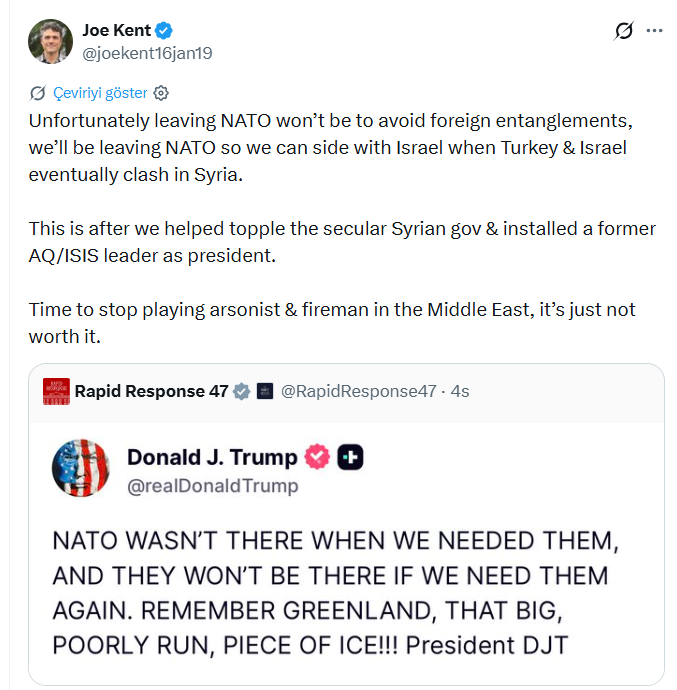Click the Rapid Response 47 avatar
Viewport: 677px width, 690px height.
click(x=56, y=391)
